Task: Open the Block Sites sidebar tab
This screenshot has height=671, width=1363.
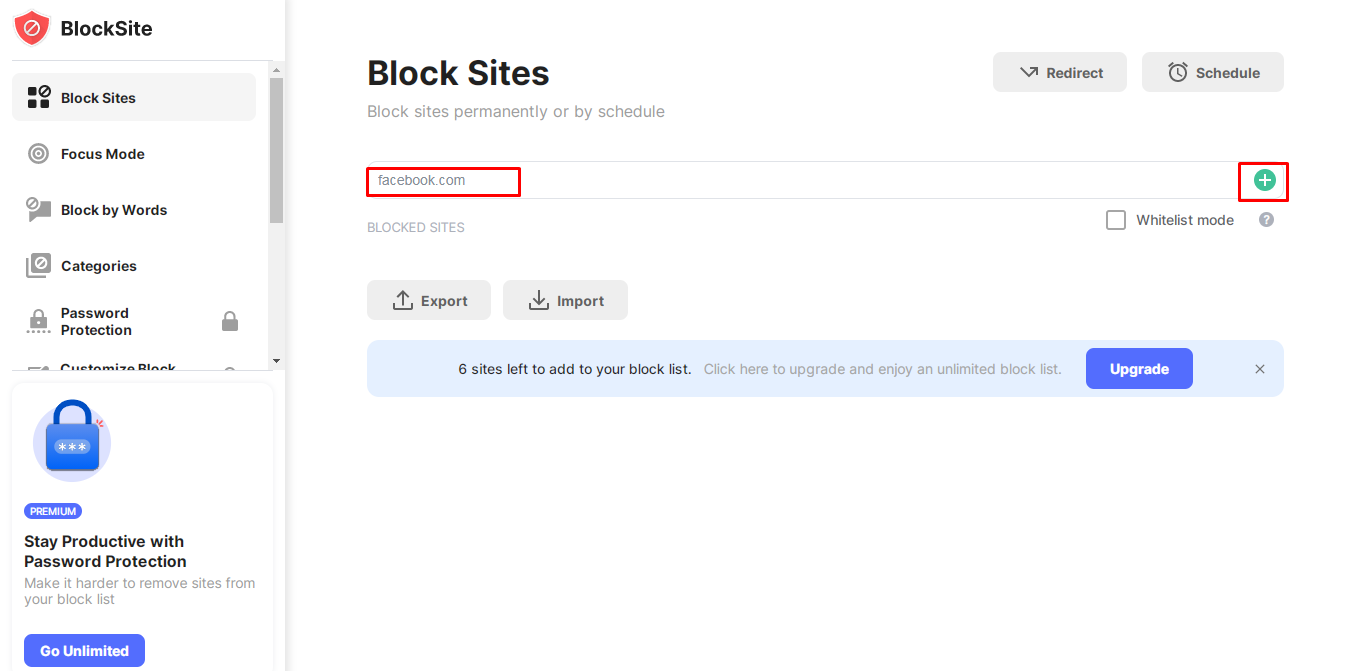Action: point(134,97)
